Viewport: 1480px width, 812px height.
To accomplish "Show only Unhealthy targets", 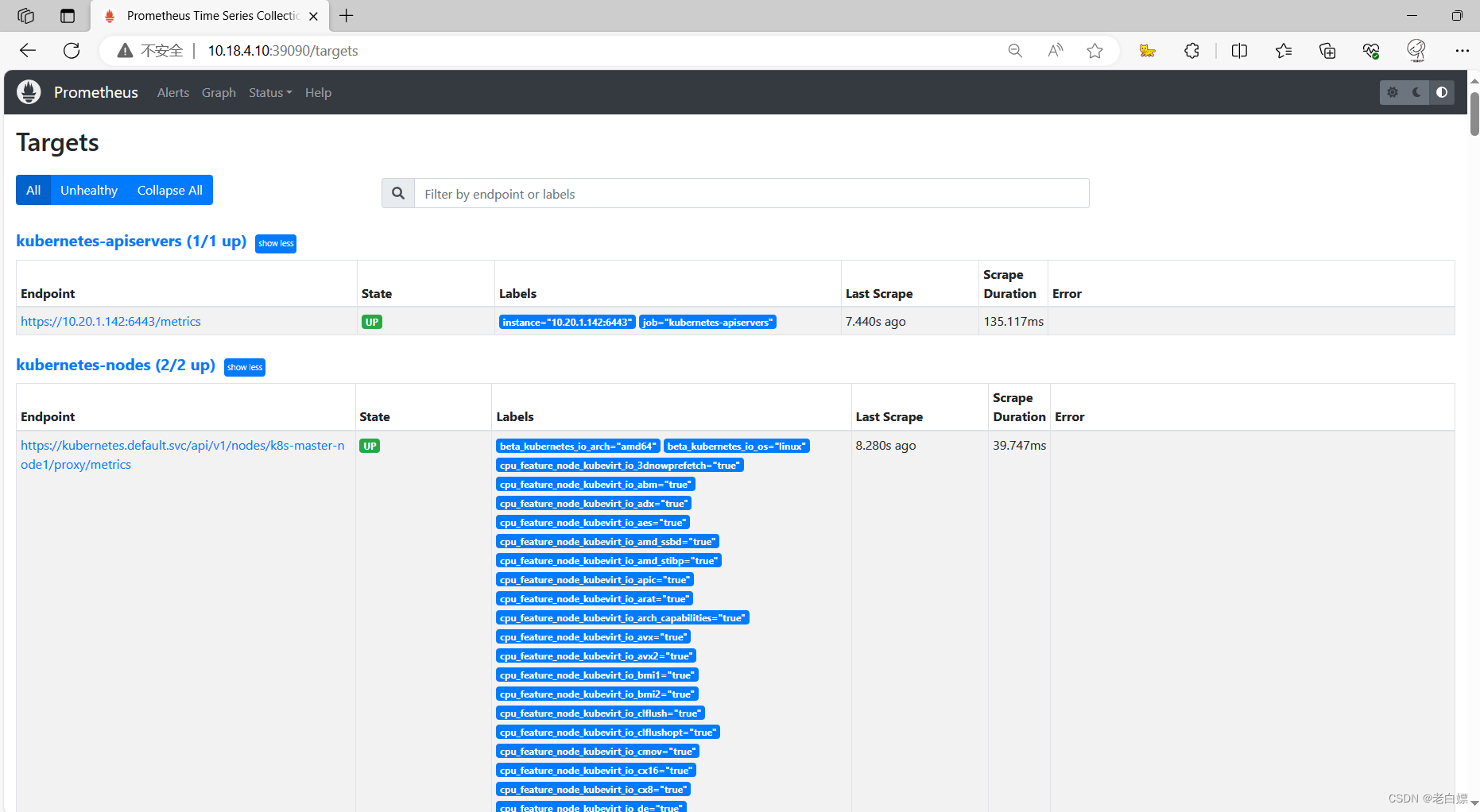I will (89, 190).
